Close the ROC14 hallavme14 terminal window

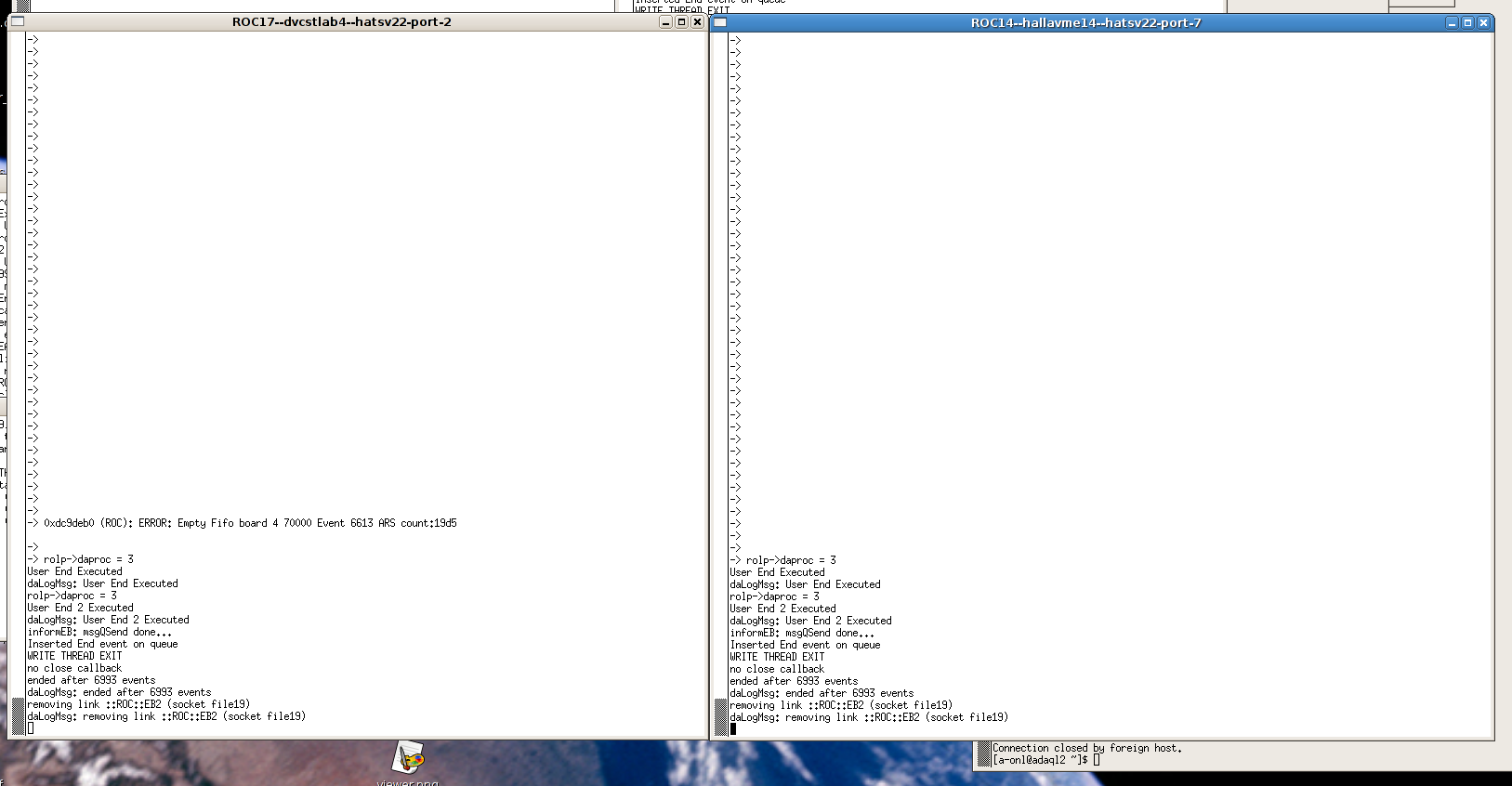tap(1483, 23)
